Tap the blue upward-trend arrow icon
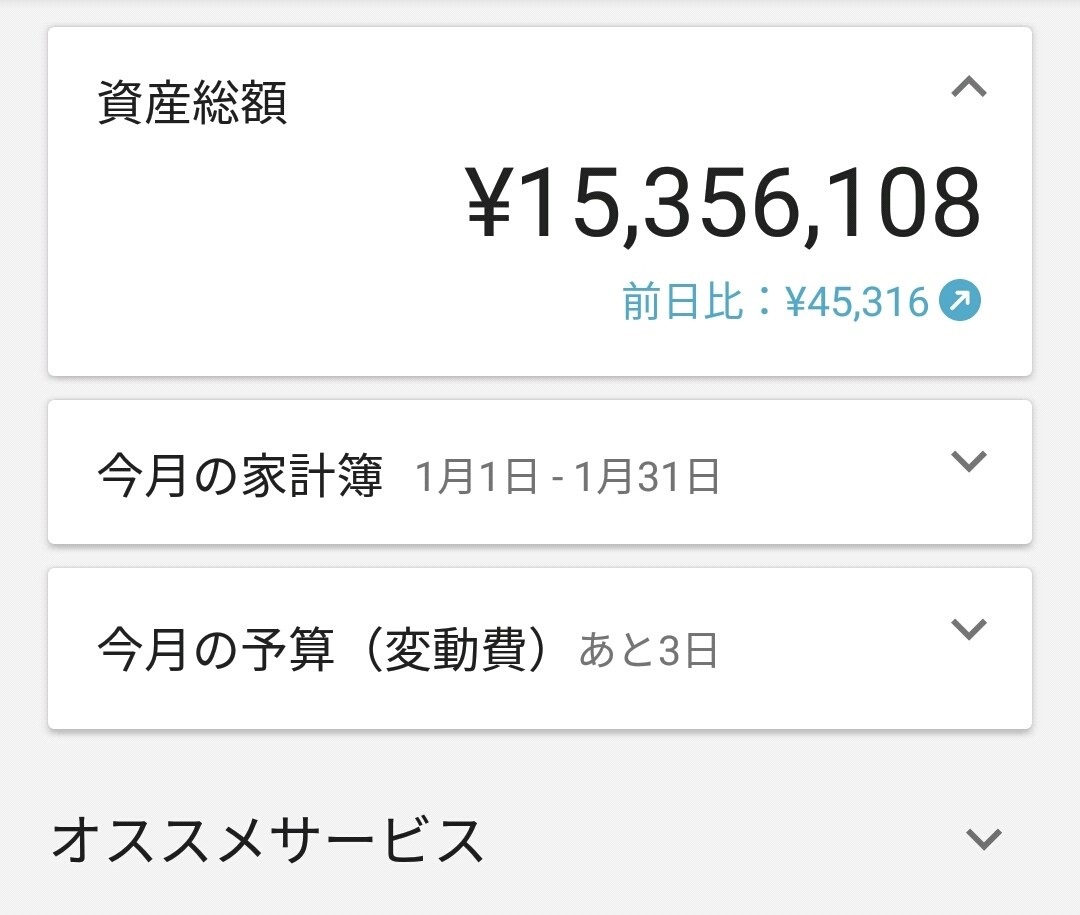This screenshot has height=915, width=1080. [959, 301]
